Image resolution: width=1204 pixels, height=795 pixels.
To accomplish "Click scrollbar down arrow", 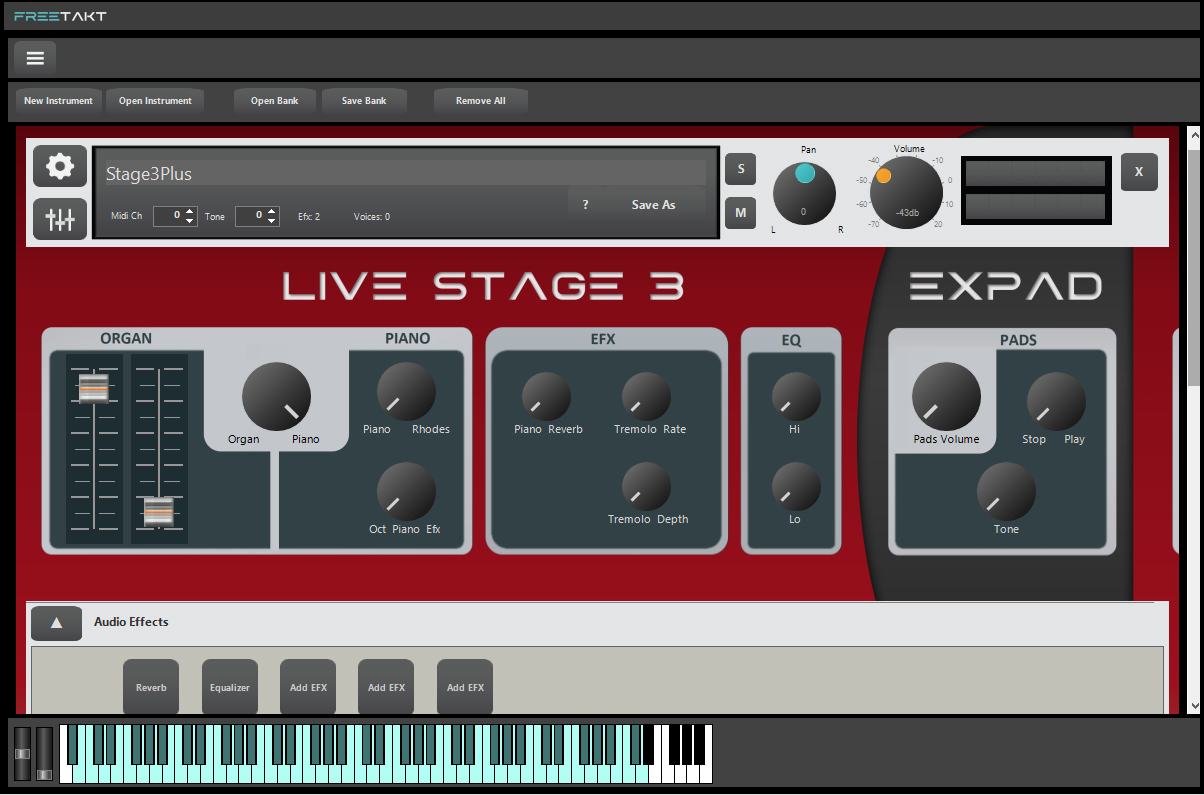I will 1193,705.
